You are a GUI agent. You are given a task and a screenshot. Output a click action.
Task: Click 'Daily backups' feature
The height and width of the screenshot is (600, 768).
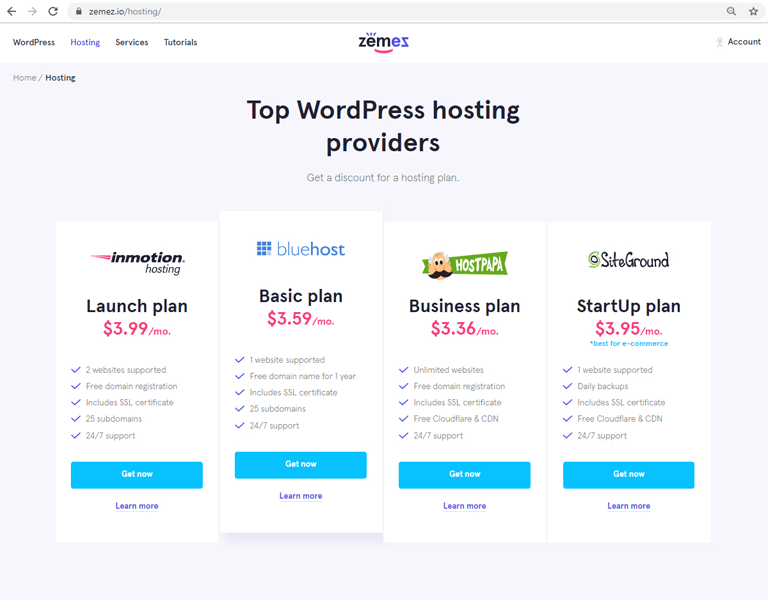click(602, 386)
